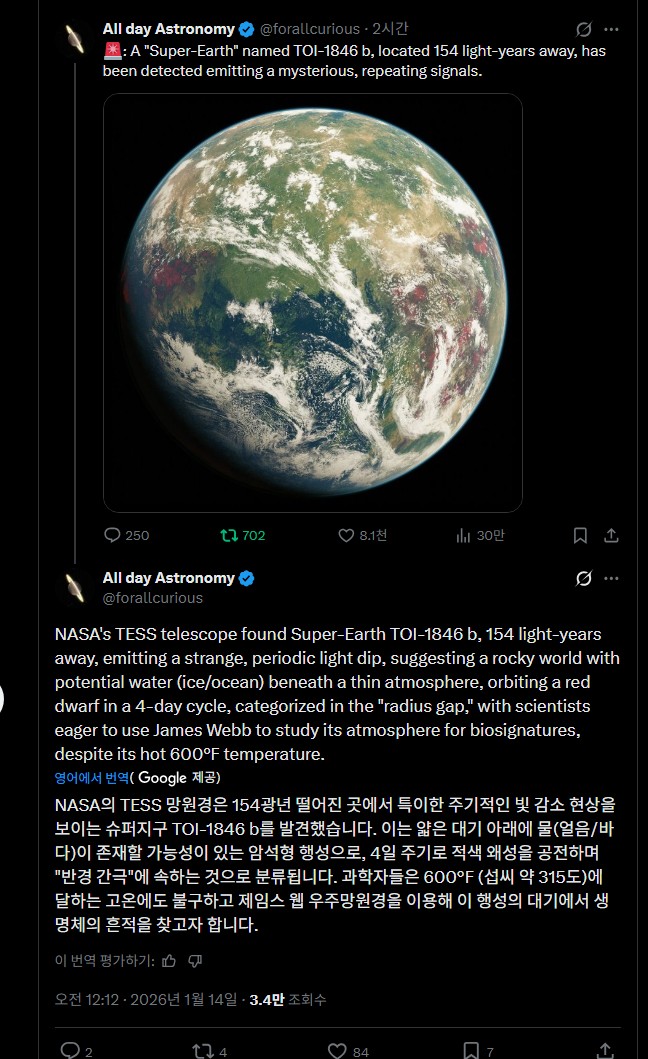Reply to the quoted tweet with 250 replies
Viewport: 648px width, 1059px height.
pos(113,535)
